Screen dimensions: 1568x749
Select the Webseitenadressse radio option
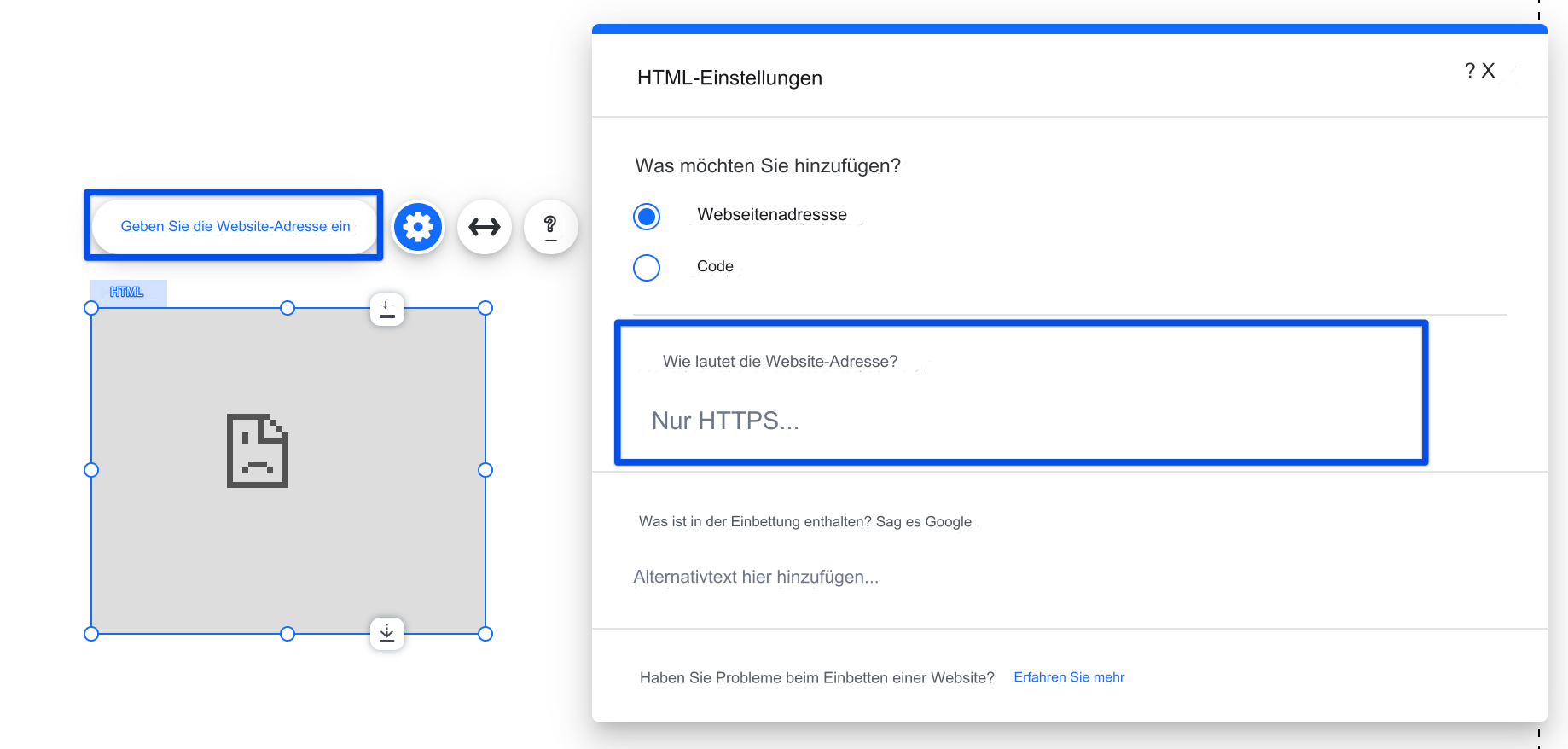point(647,217)
